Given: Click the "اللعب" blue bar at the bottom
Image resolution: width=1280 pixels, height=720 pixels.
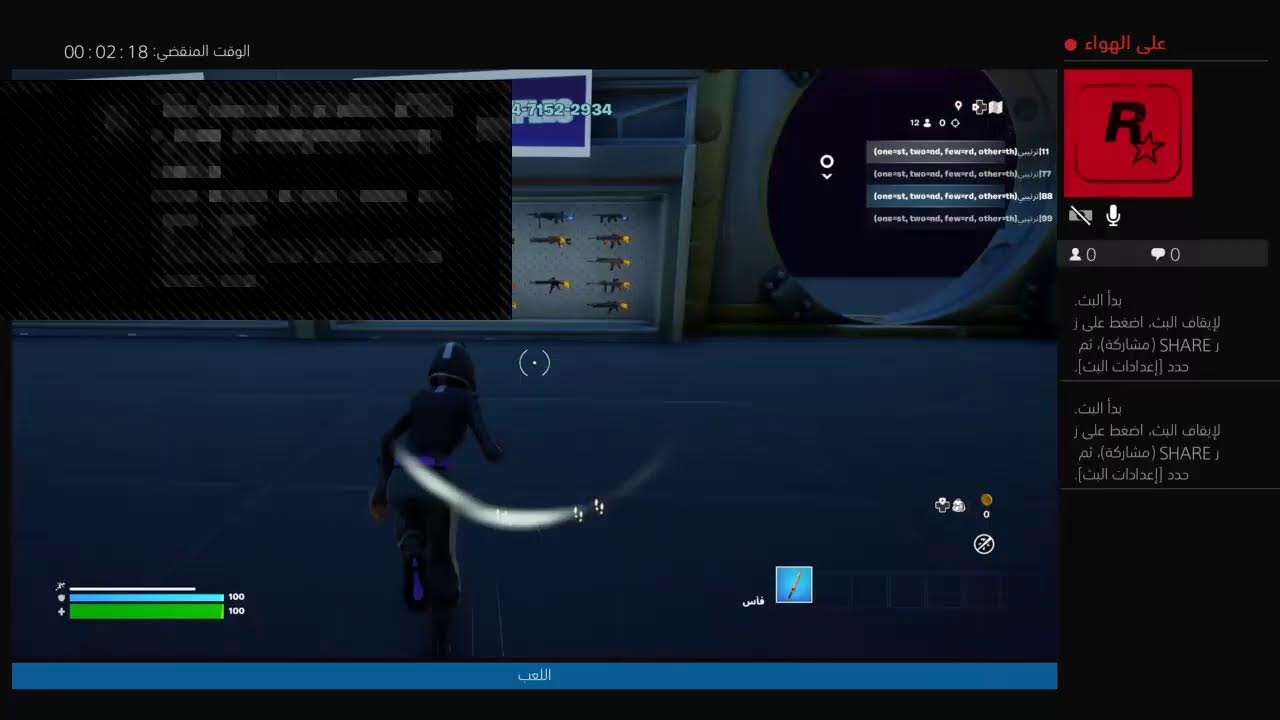Looking at the screenshot, I should click(x=534, y=675).
